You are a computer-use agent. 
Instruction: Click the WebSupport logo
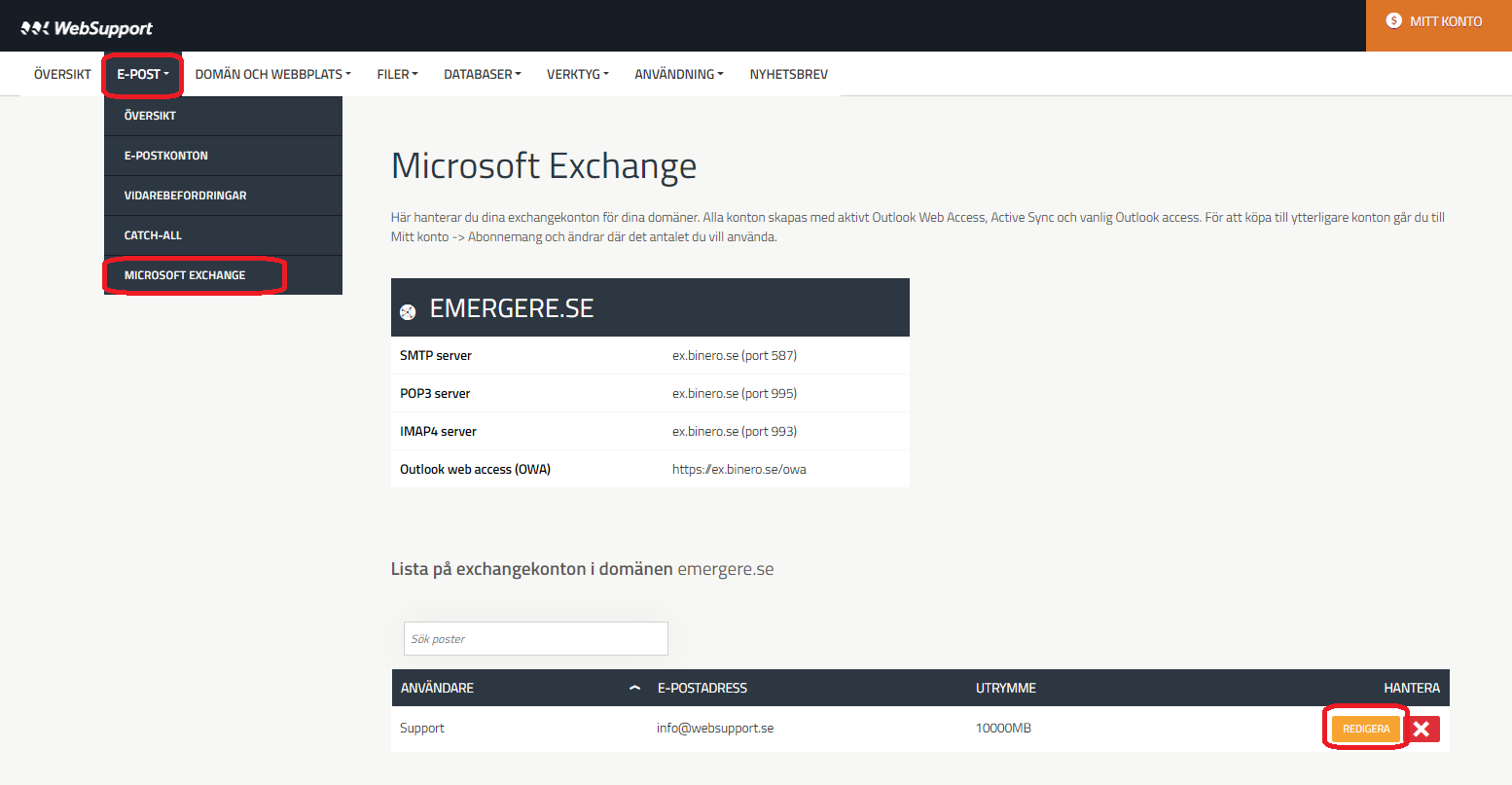point(87,28)
